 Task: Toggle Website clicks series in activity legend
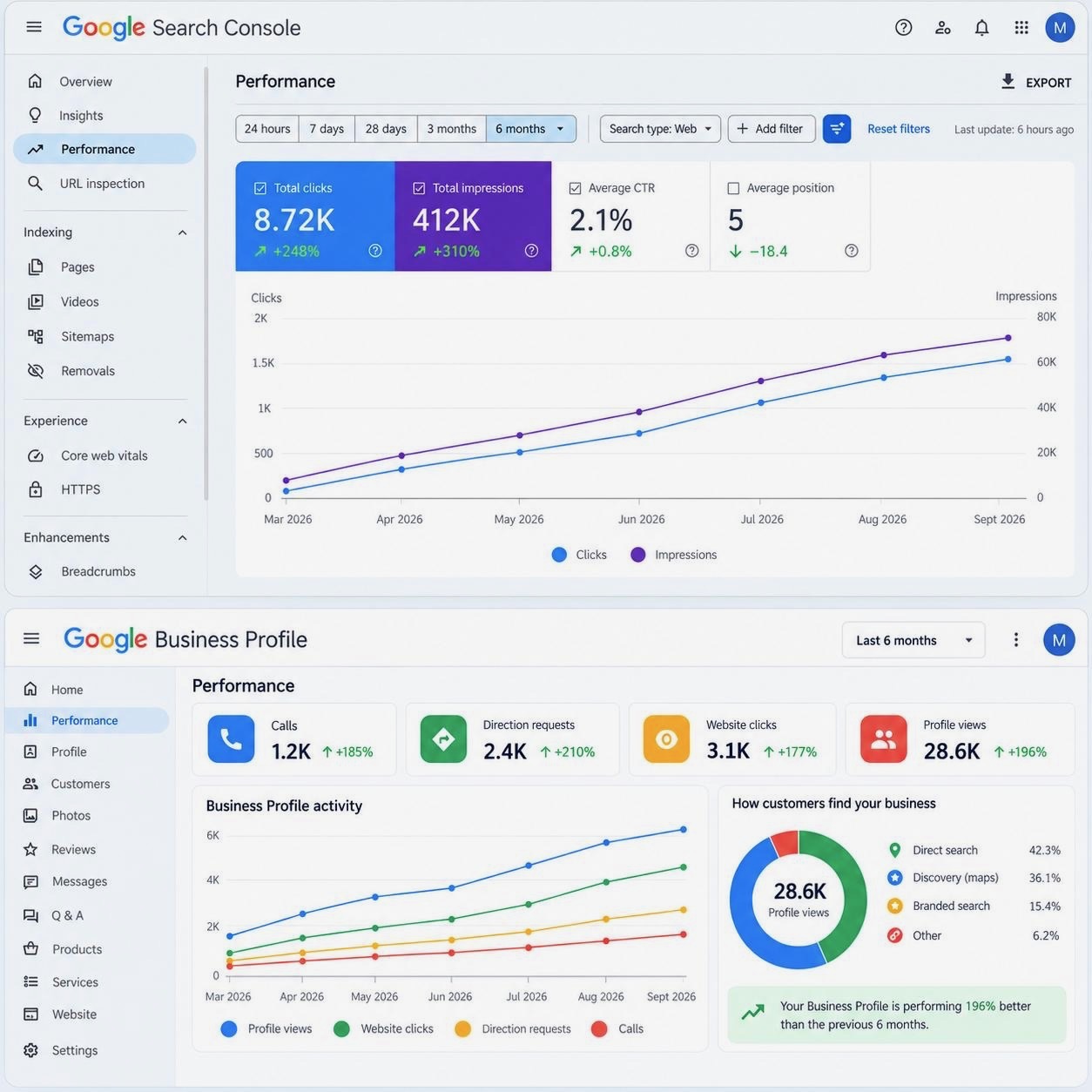point(383,1028)
